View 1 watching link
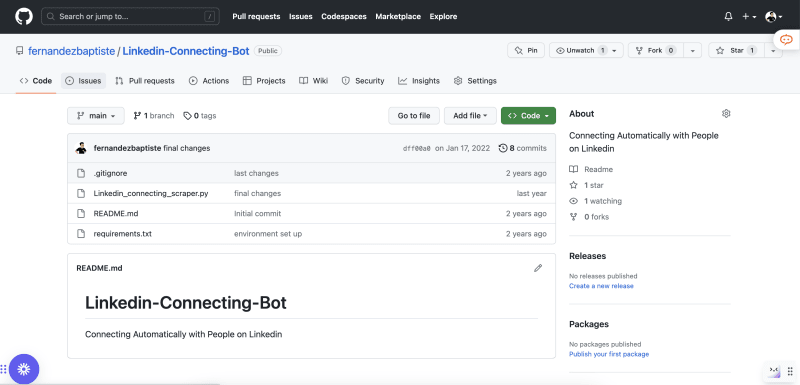 pyautogui.click(x=596, y=201)
